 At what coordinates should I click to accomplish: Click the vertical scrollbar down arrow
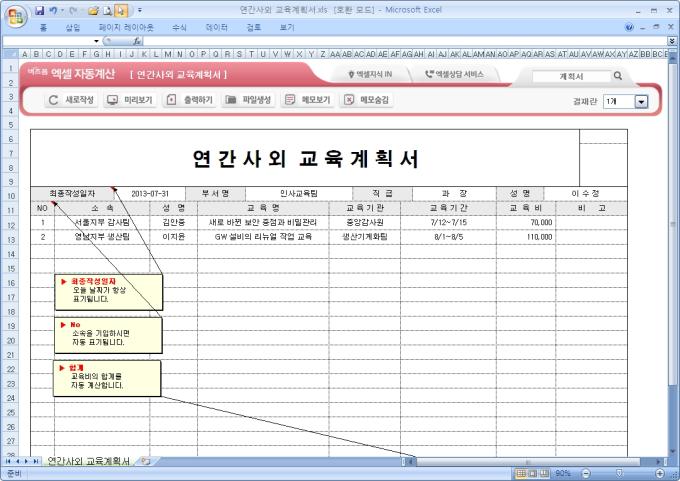click(673, 452)
